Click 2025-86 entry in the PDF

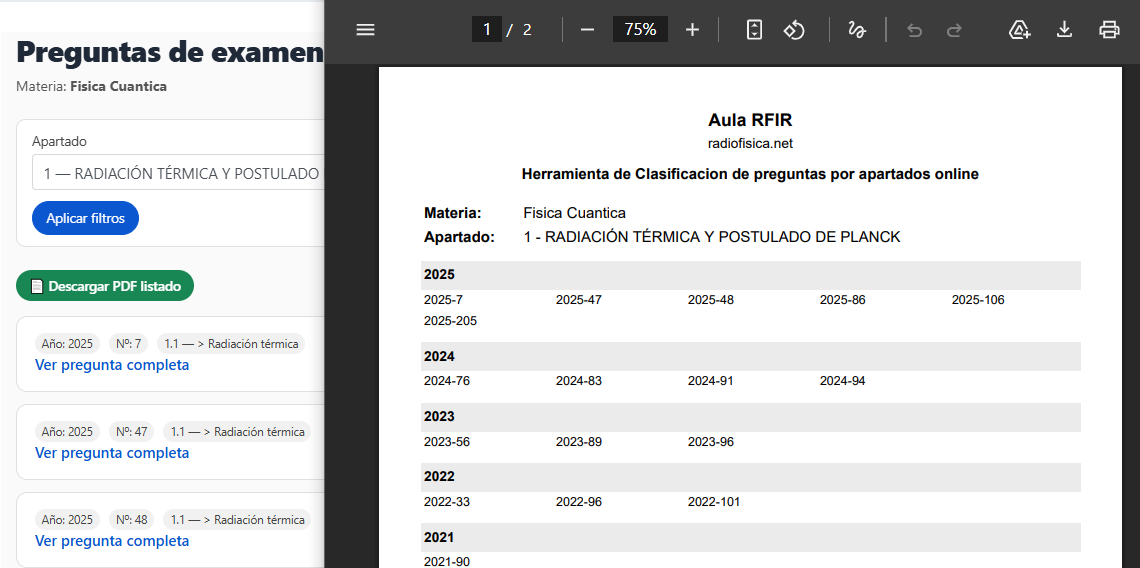[843, 300]
